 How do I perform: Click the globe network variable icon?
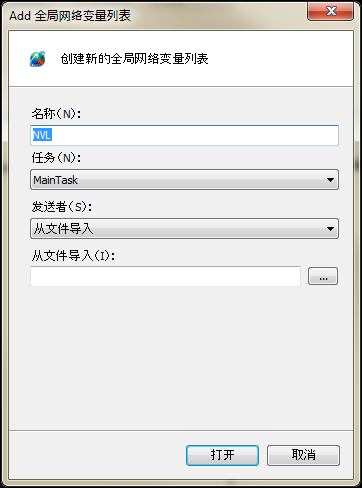[37, 59]
